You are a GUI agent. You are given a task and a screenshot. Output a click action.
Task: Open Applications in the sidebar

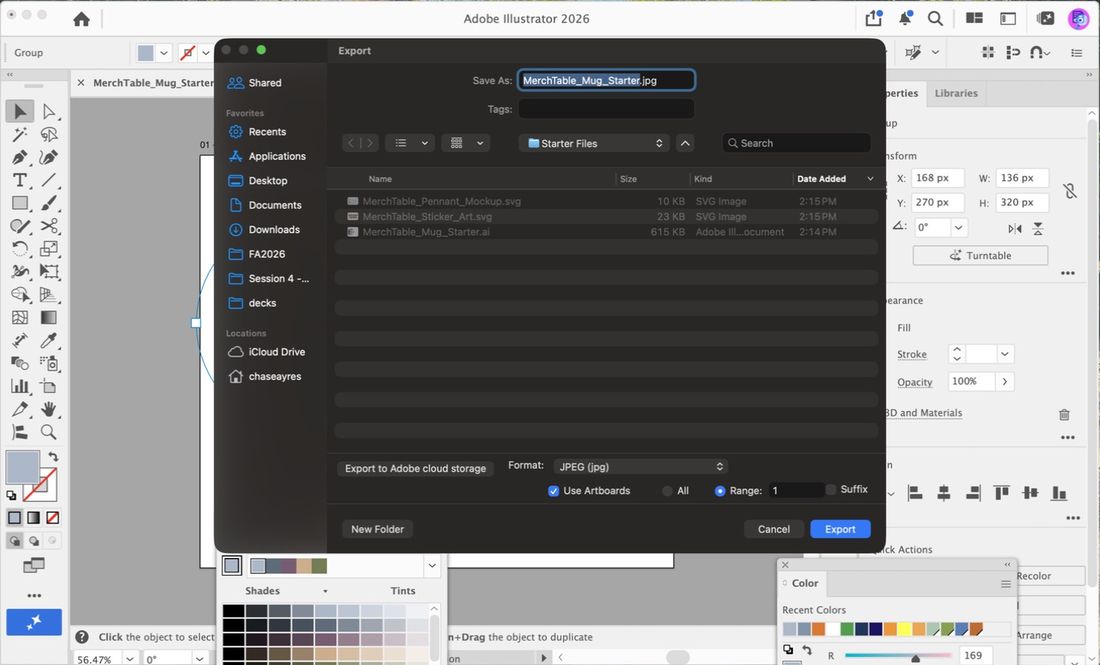[276, 156]
